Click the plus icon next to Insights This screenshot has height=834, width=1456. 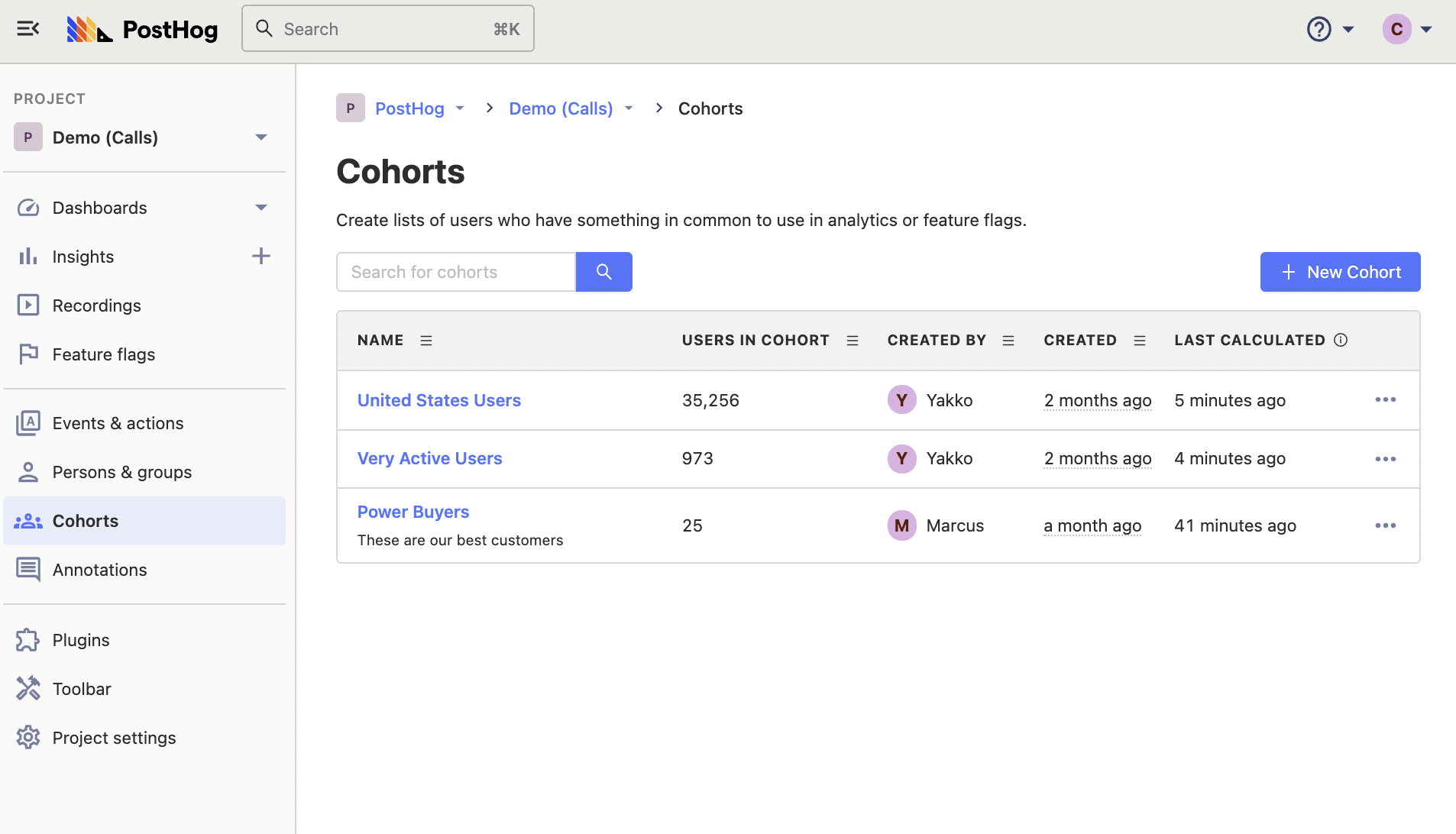[261, 257]
